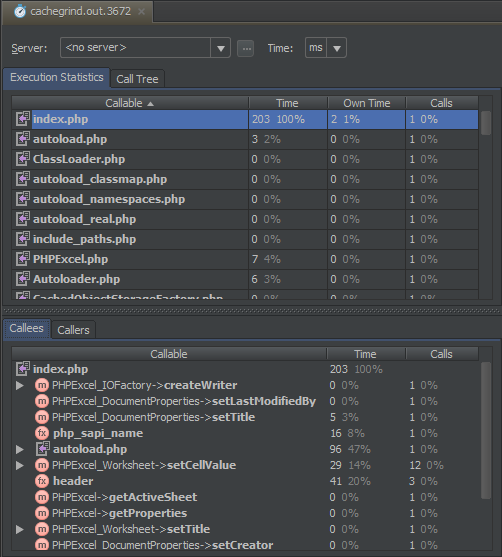Open the Server combo box
This screenshot has height=557, width=502.
145,48
